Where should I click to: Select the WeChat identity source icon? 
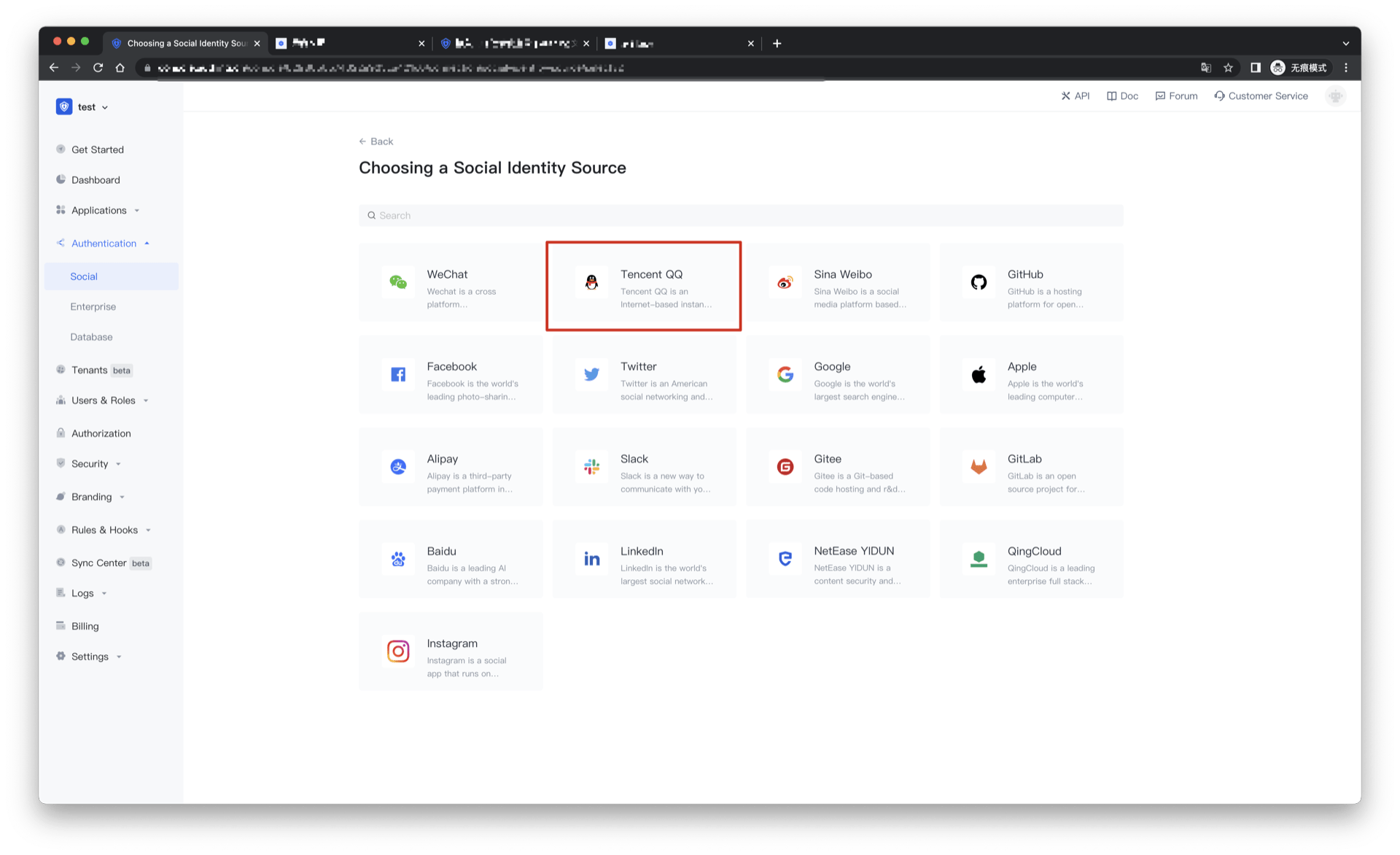click(398, 283)
